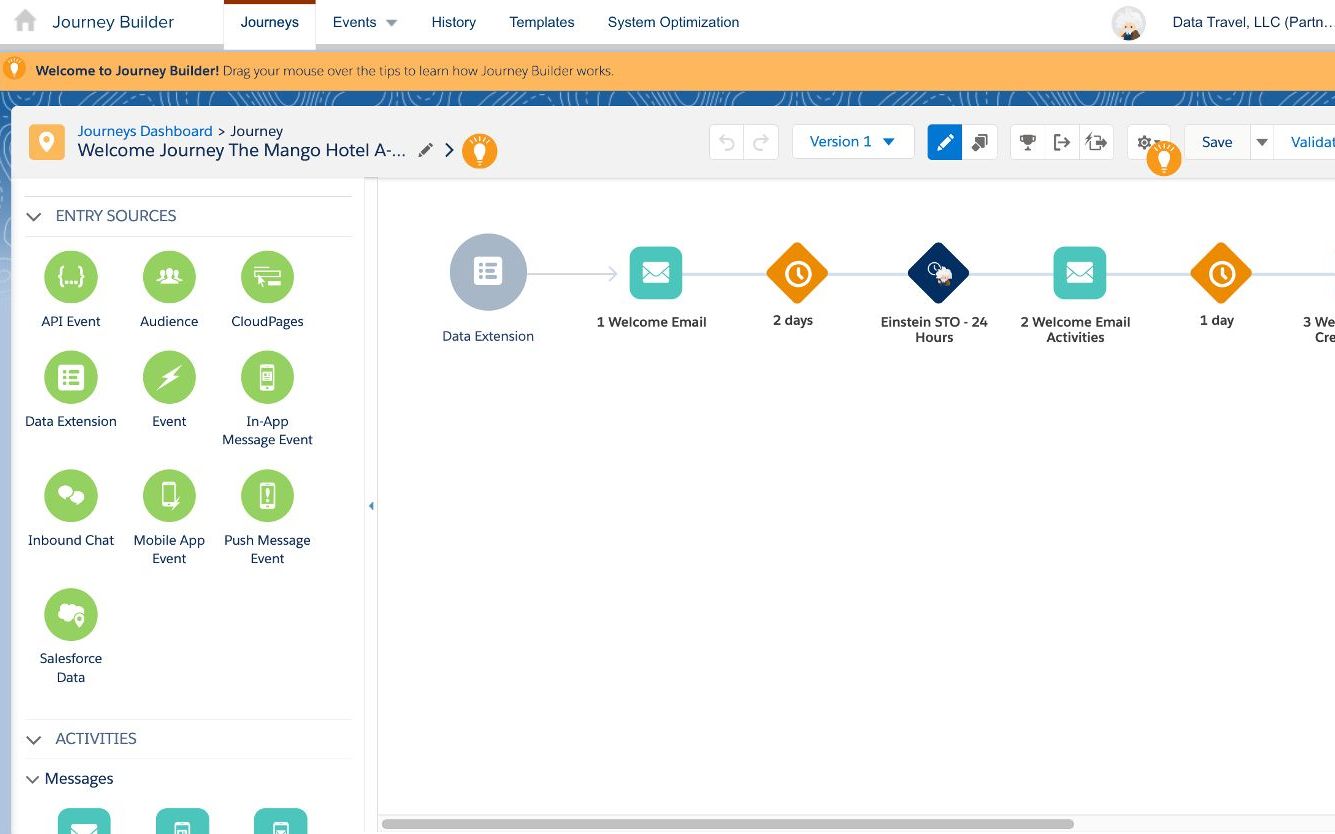Screen dimensions: 1335x834
Task: Collapse the Messages group
Action: click(33, 779)
